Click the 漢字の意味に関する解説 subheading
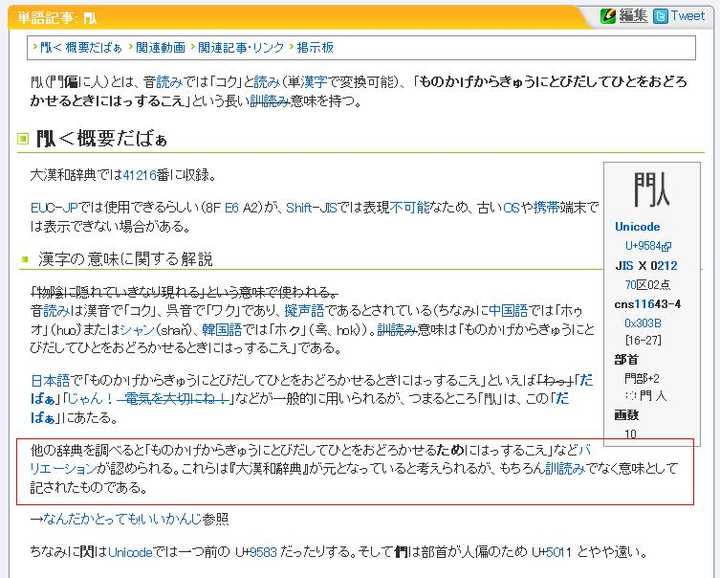This screenshot has height=578, width=720. click(125, 259)
